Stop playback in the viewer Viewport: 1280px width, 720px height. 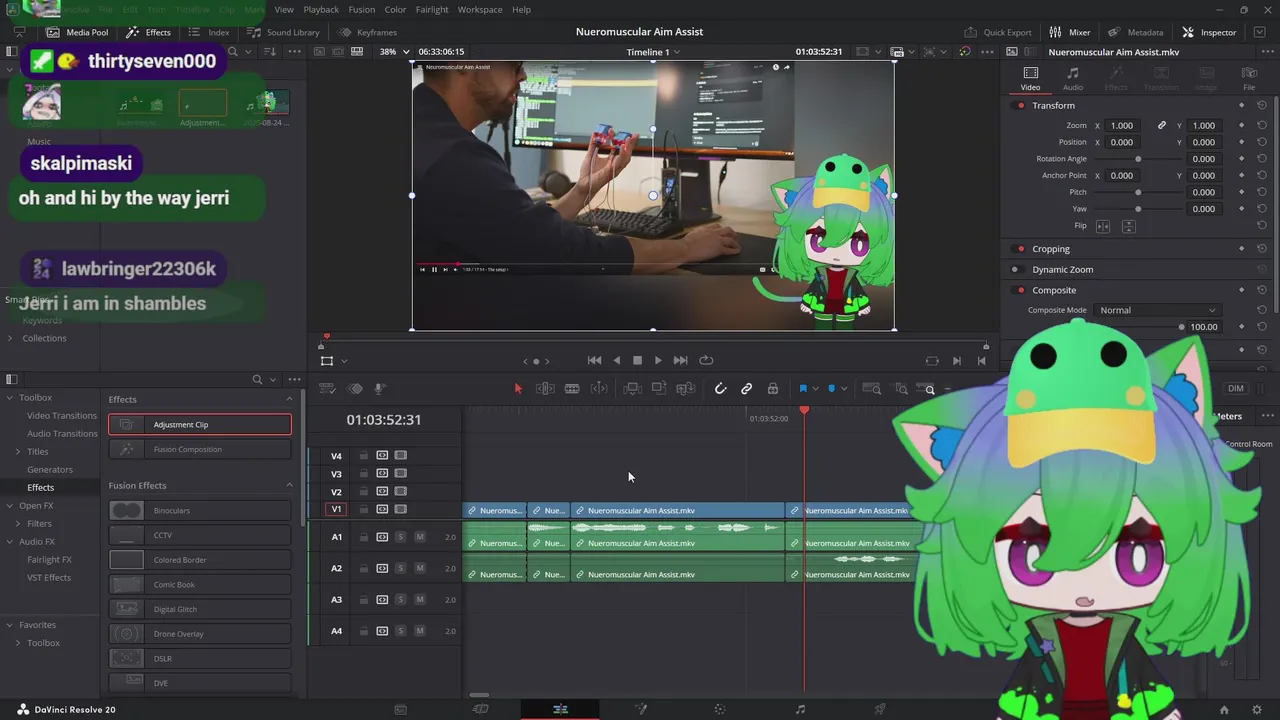click(637, 360)
